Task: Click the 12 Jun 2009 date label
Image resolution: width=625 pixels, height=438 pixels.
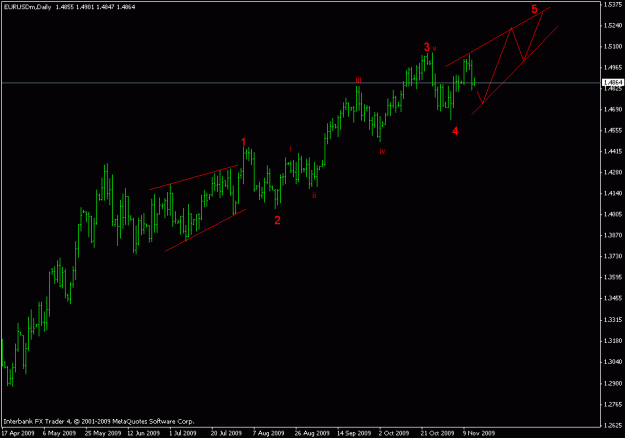Action: click(143, 433)
